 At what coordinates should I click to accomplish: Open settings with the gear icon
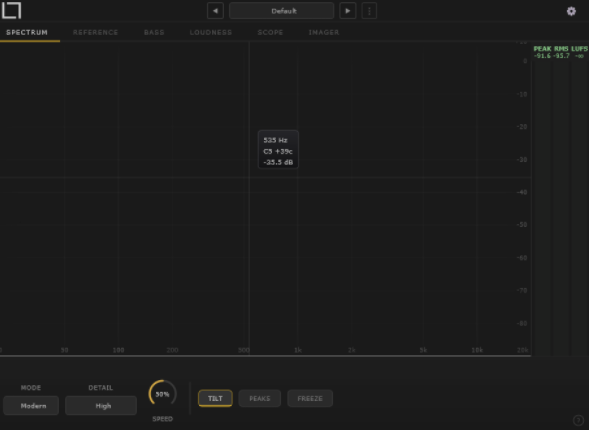pos(571,11)
